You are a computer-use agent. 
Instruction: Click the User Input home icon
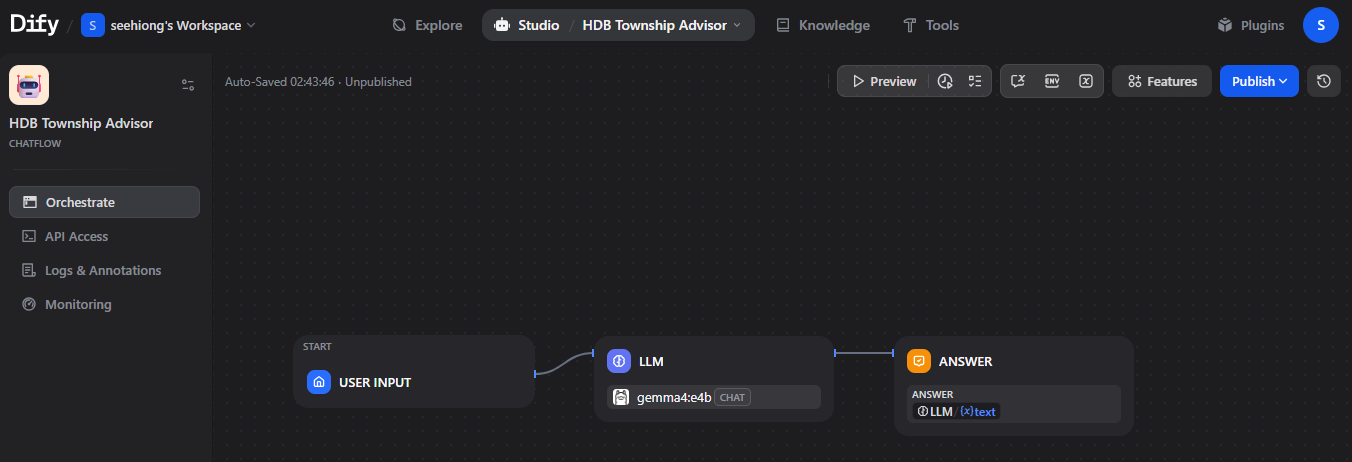coord(319,382)
